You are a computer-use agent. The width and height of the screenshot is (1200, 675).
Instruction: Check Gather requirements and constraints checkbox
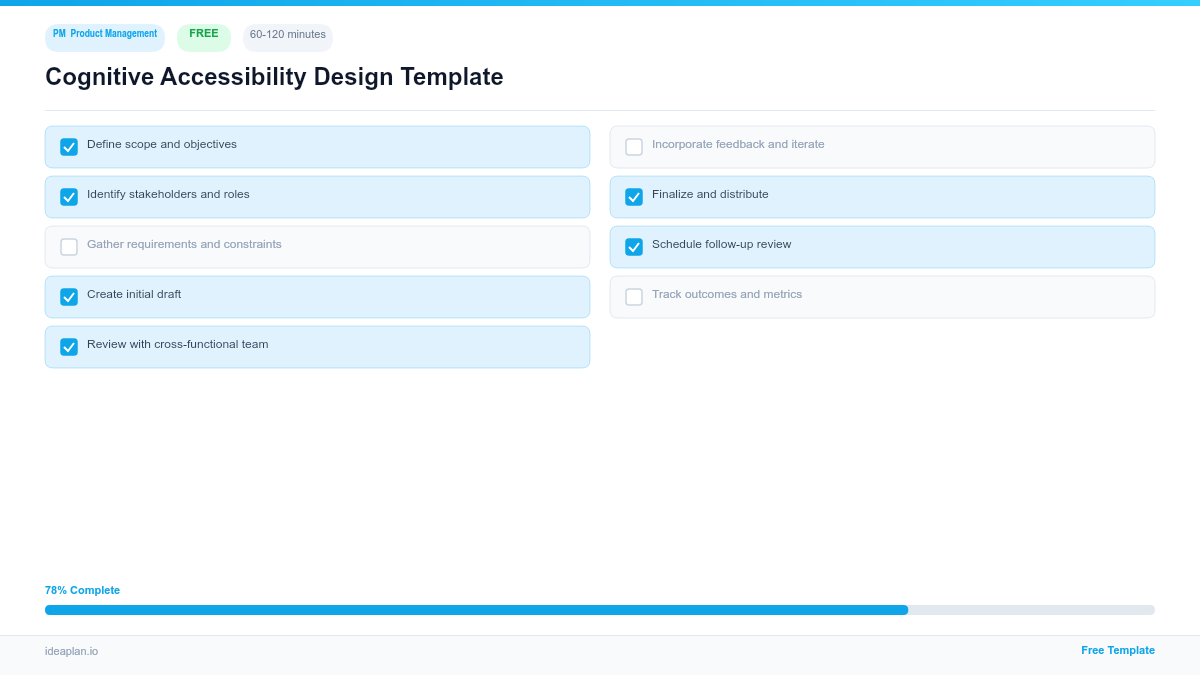point(69,247)
